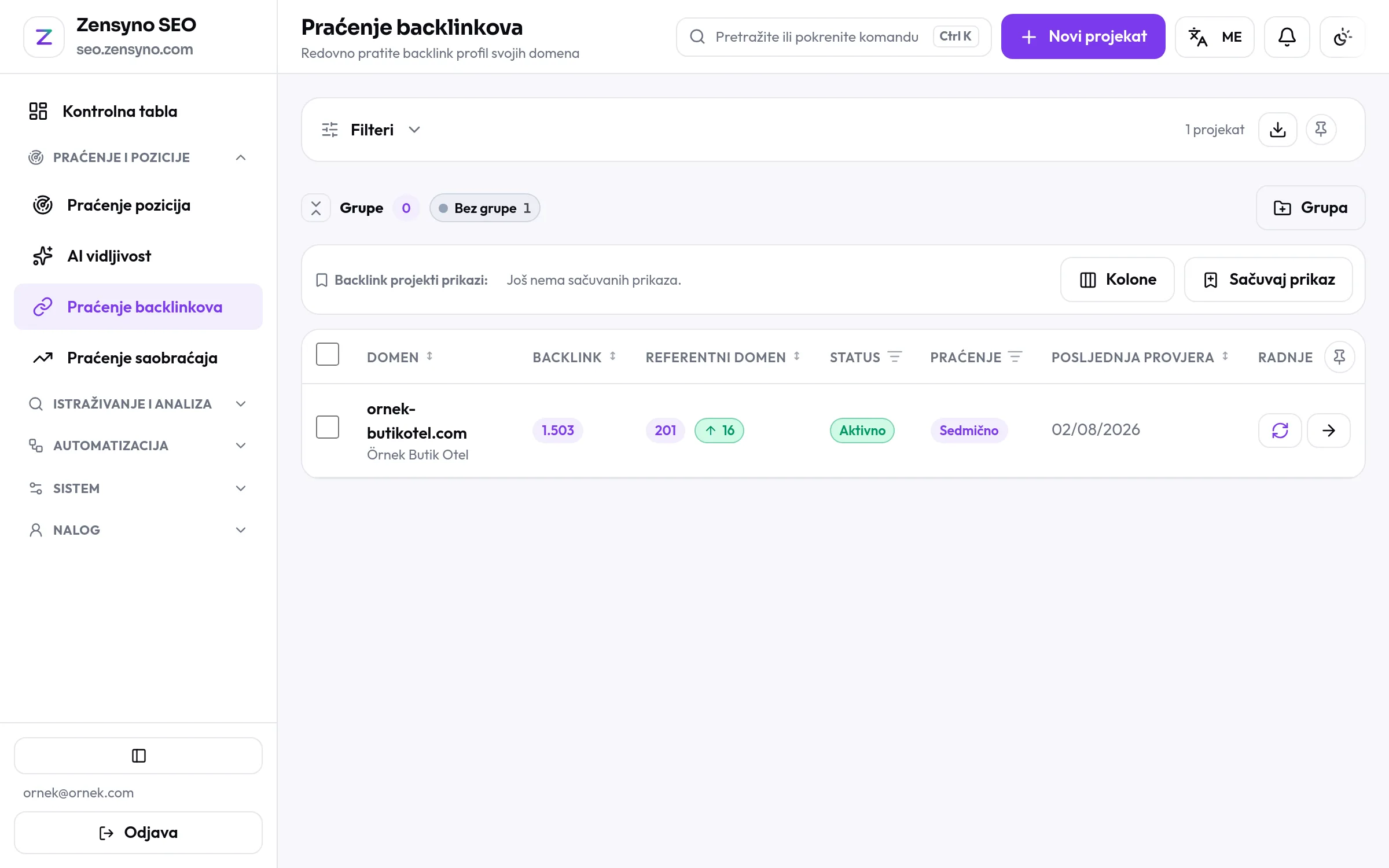Toggle the dark mode theme icon
The image size is (1389, 868).
1342,37
